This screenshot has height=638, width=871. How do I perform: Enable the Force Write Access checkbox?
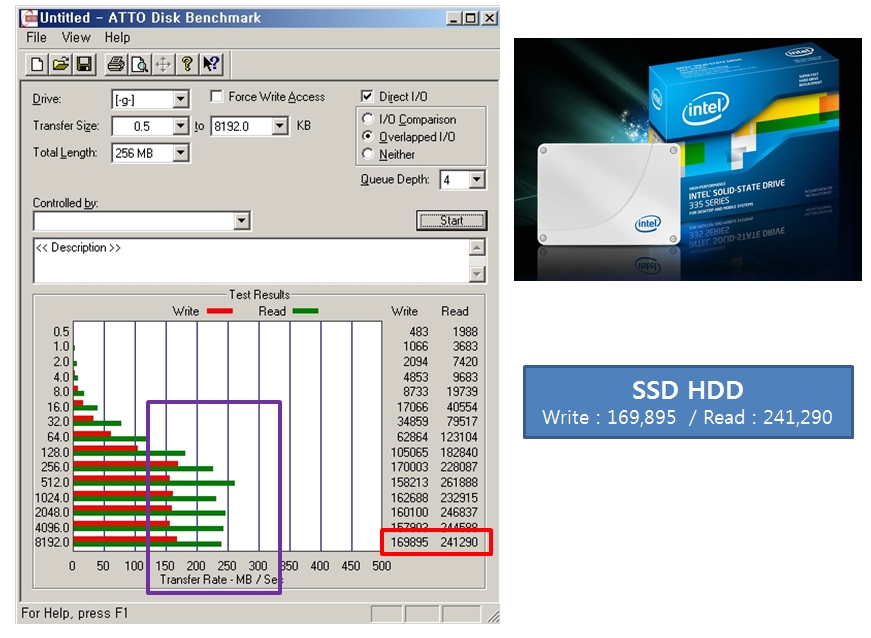click(216, 97)
